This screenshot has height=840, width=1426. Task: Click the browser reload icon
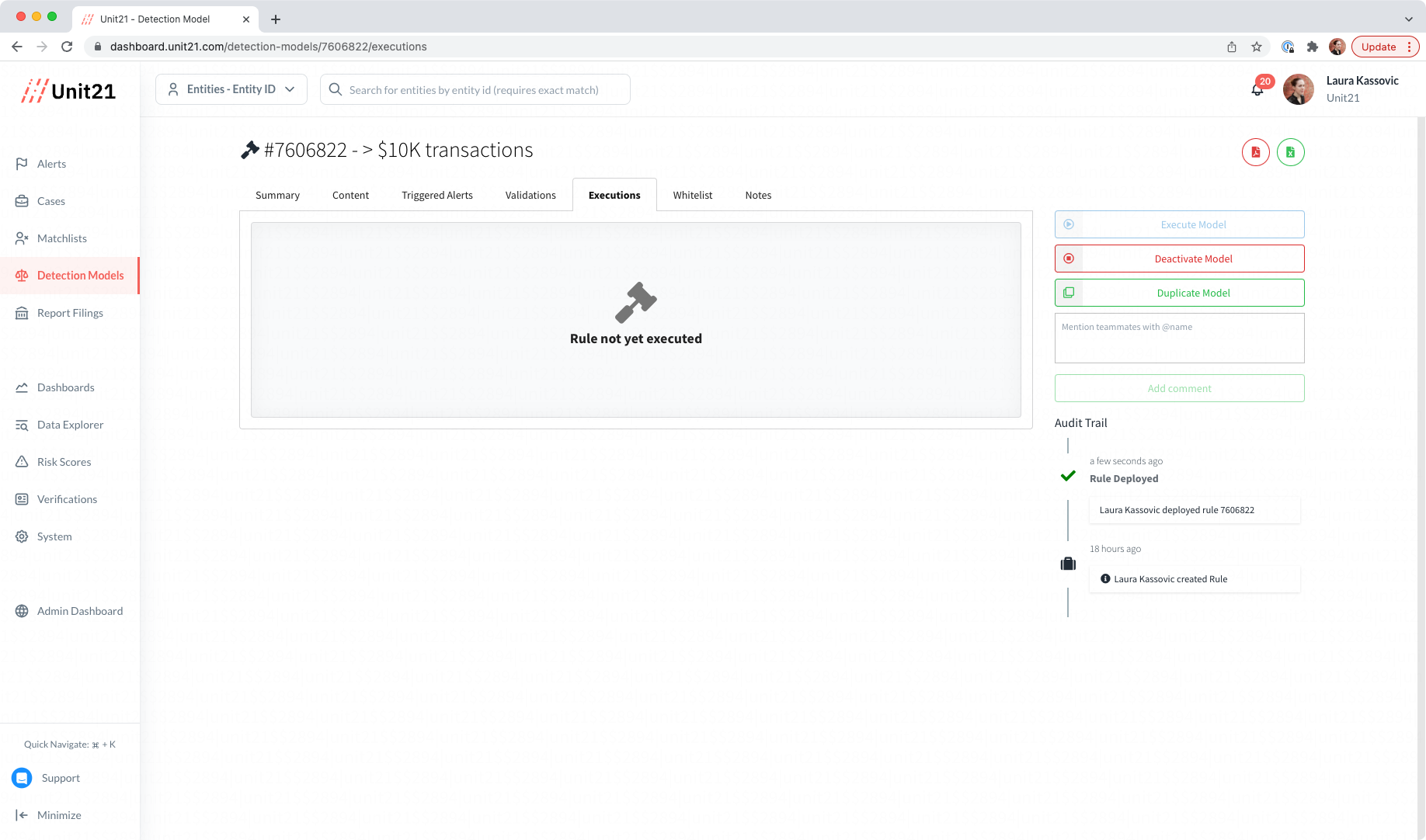coord(67,47)
